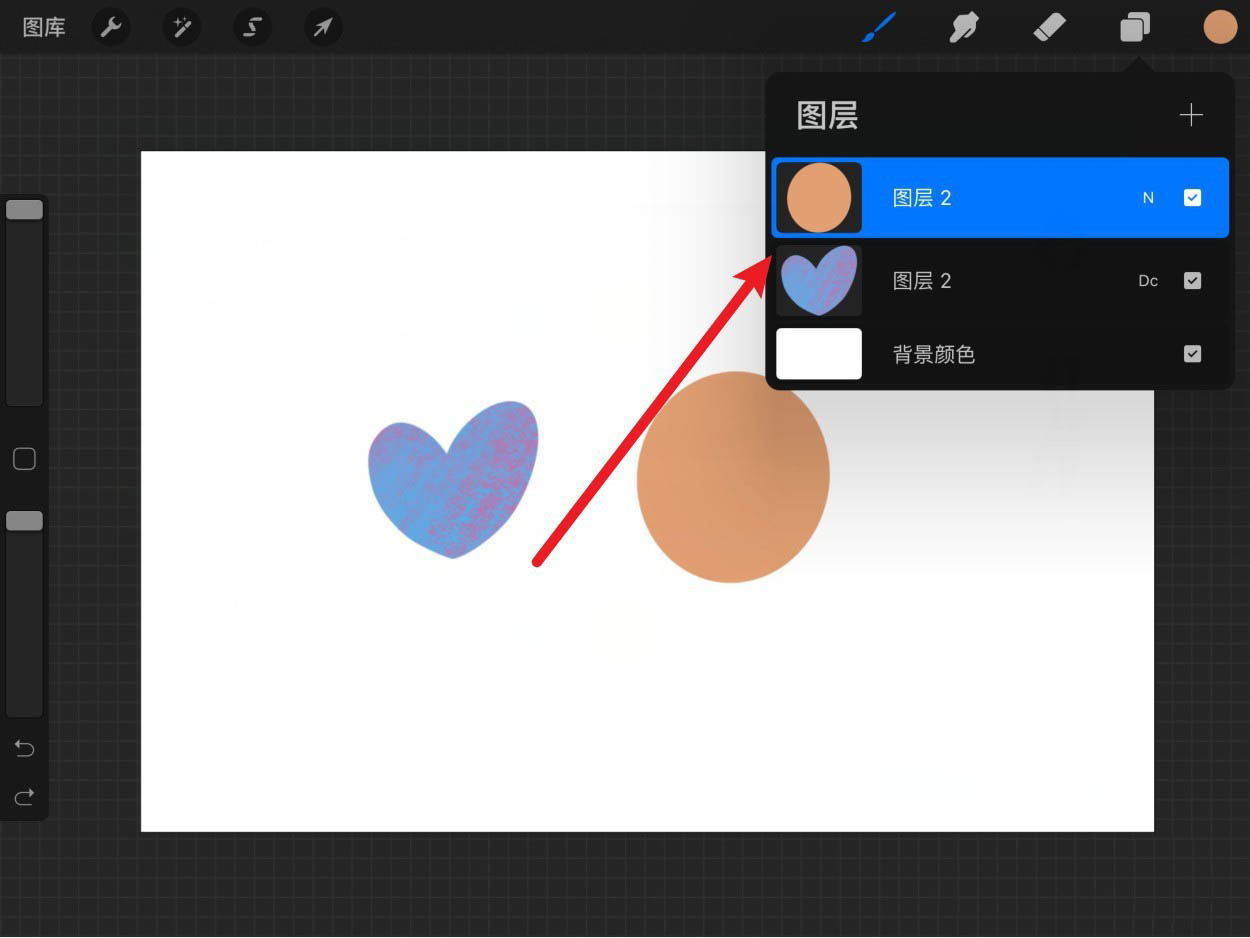
Task: Open the Layers panel icon
Action: click(1134, 27)
